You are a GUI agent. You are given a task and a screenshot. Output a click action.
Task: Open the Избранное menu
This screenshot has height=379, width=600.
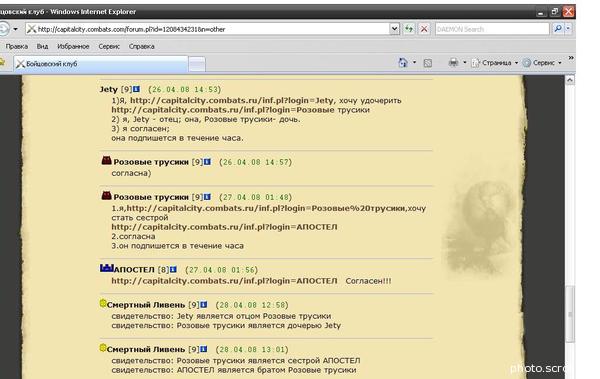click(x=73, y=46)
